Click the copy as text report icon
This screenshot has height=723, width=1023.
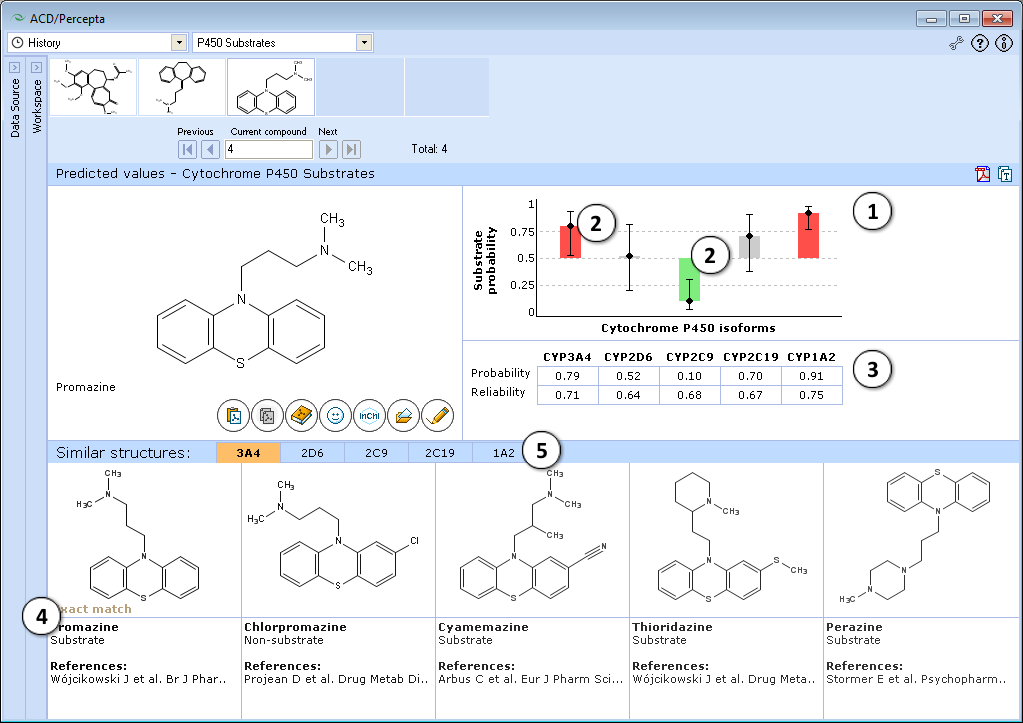tap(1005, 174)
